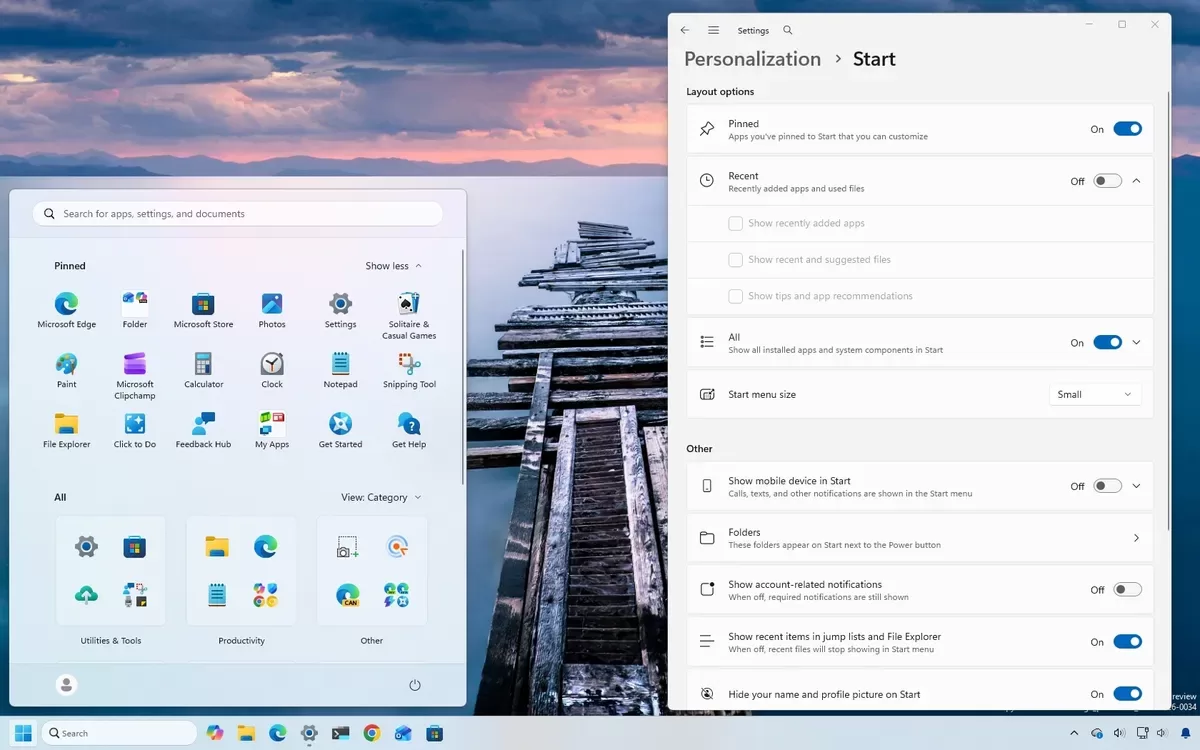Click the Settings search magnifier icon
This screenshot has width=1200, height=750.
click(788, 31)
